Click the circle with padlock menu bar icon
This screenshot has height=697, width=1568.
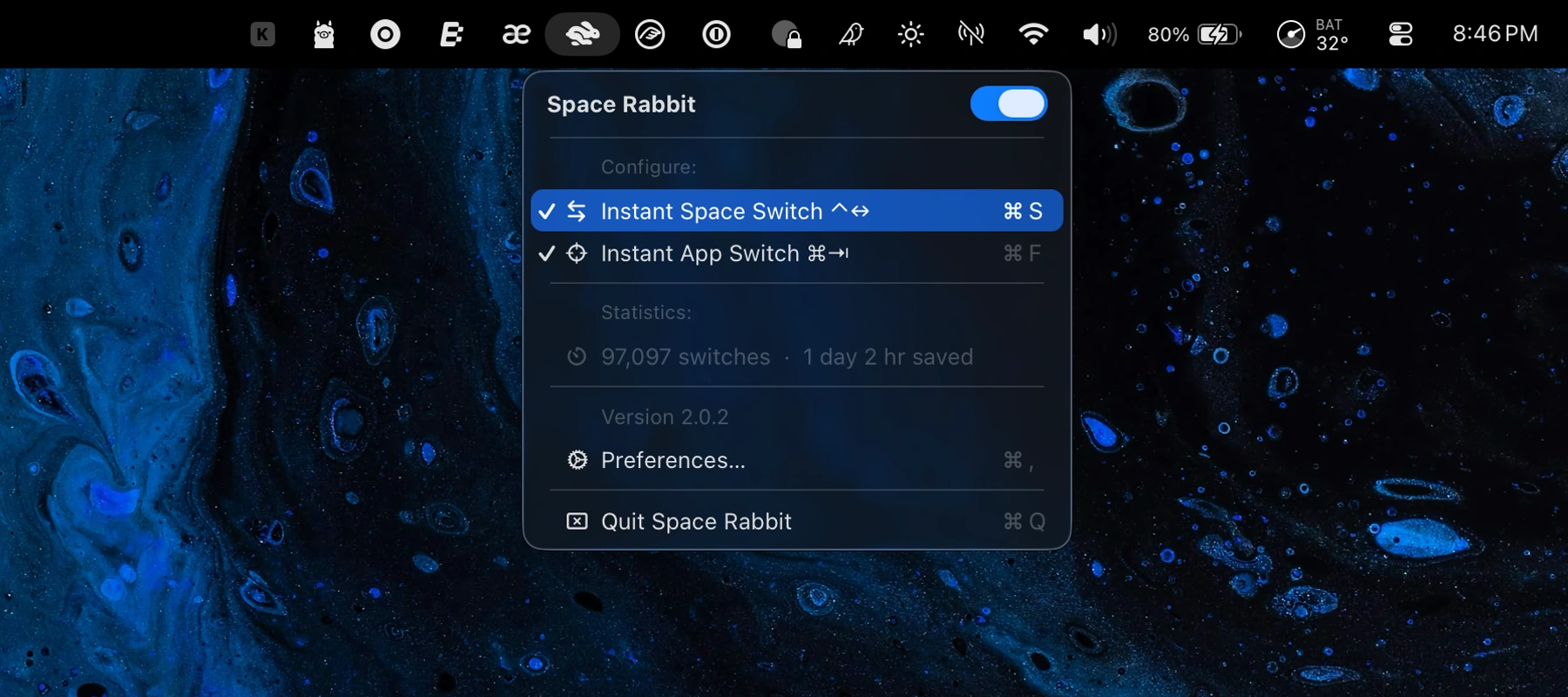pos(787,35)
